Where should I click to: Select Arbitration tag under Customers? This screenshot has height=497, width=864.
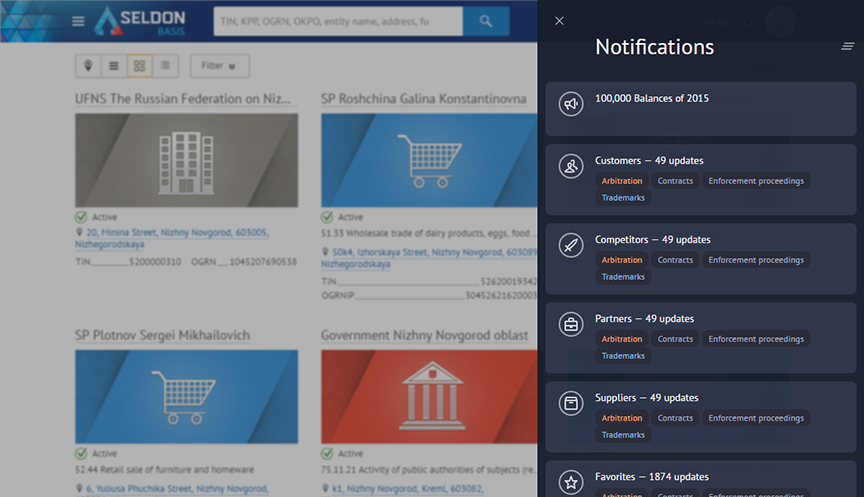(622, 181)
